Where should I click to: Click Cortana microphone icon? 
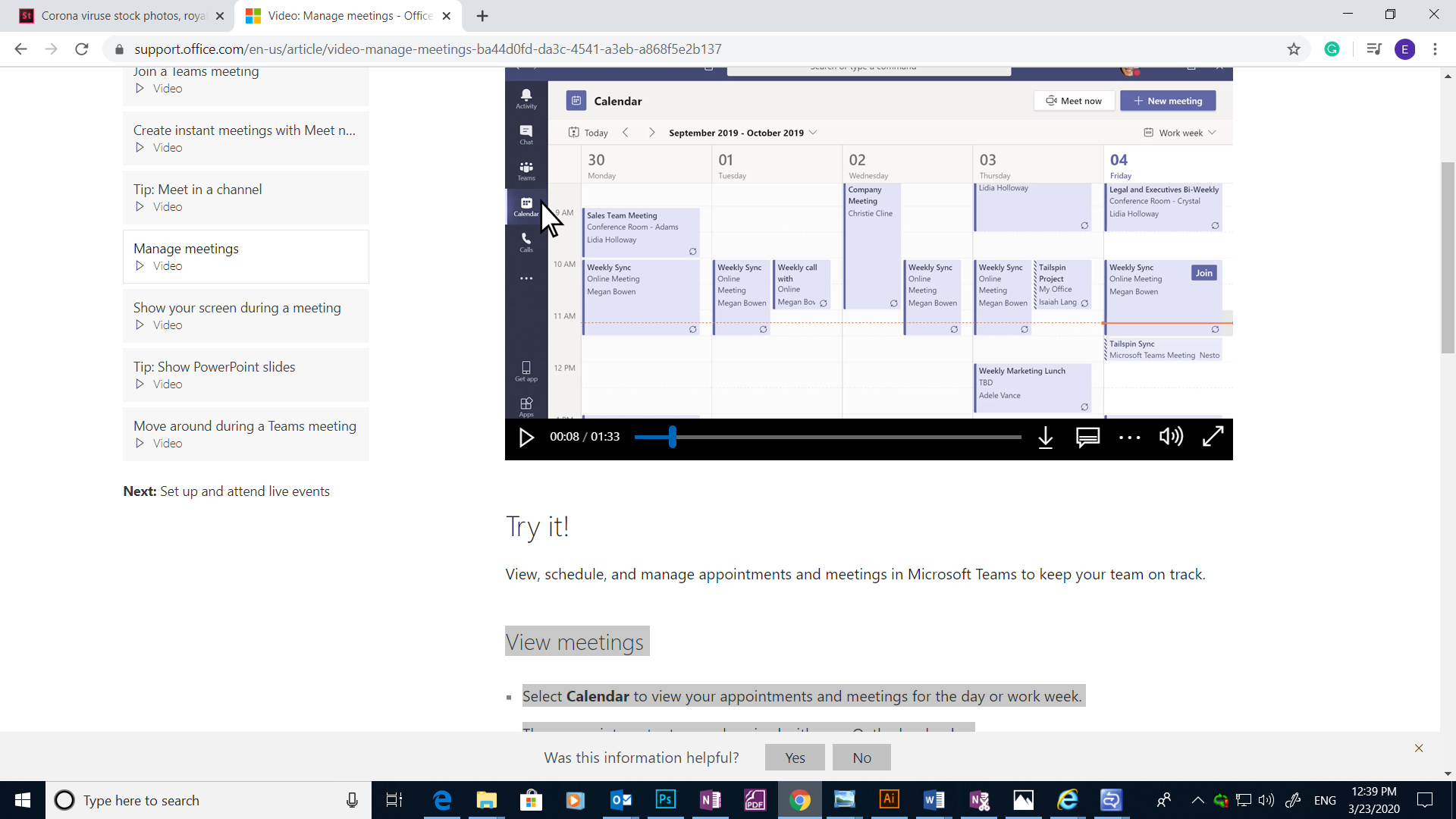(352, 800)
